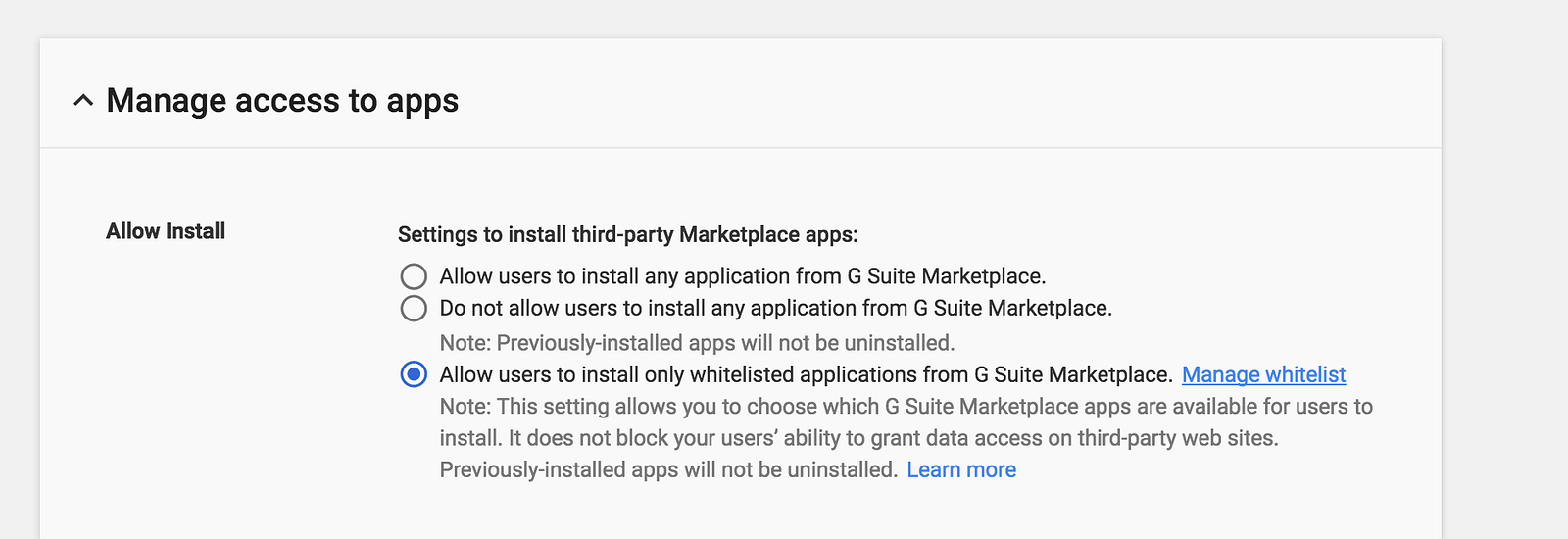1568x539 pixels.
Task: Collapse the Manage access to apps chevron
Action: pos(83,100)
